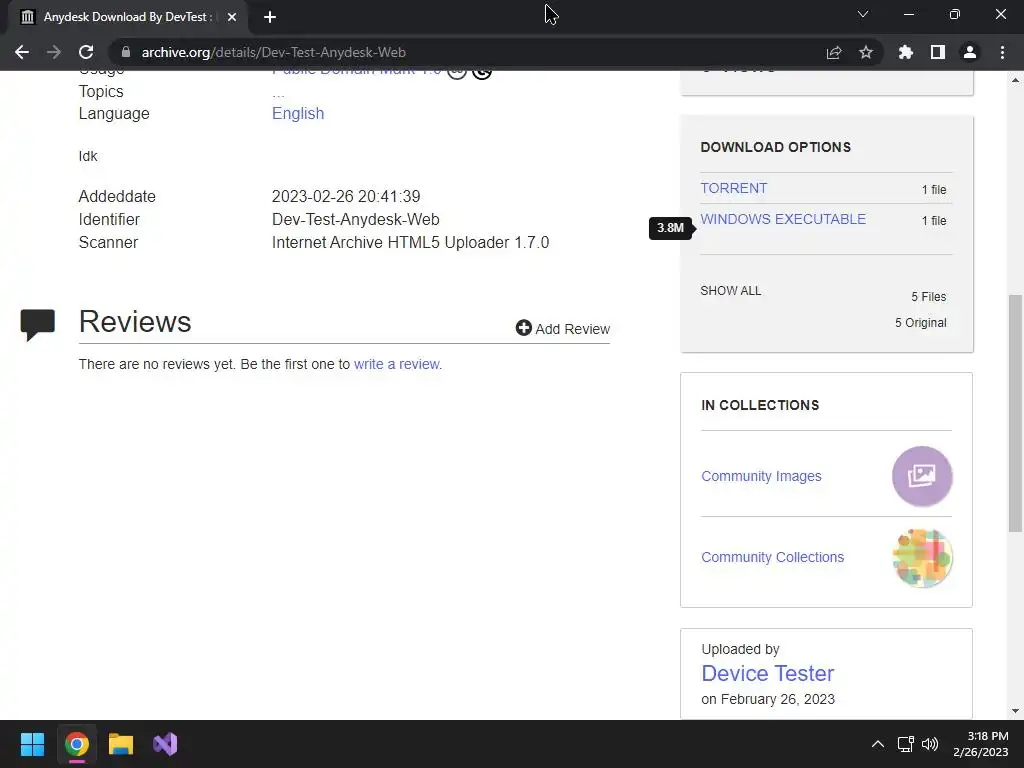Click the scrollbar up arrow

click(x=1015, y=80)
